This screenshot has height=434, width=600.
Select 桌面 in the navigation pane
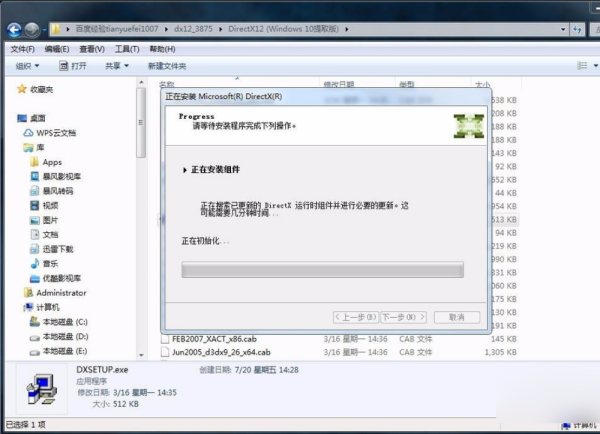[38, 118]
